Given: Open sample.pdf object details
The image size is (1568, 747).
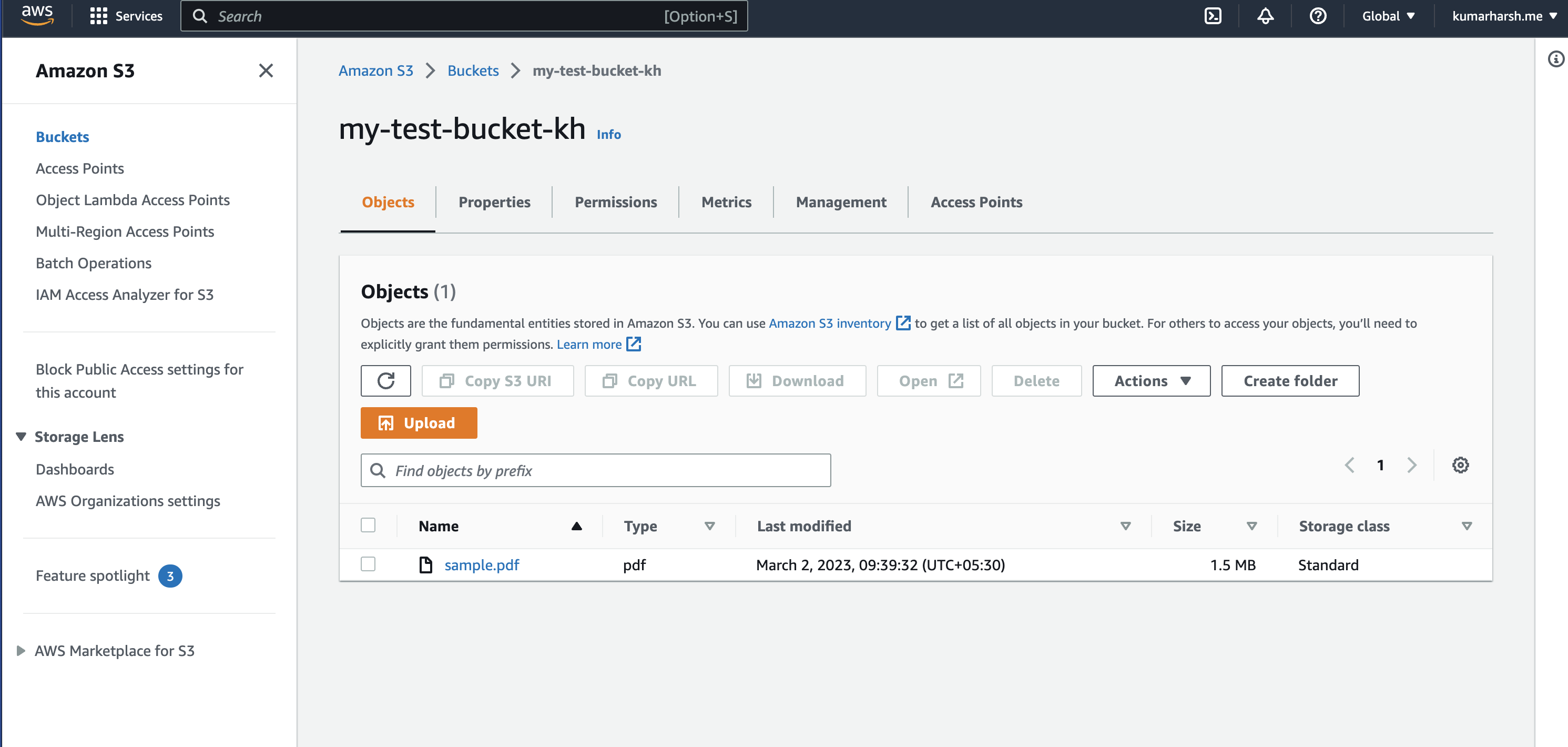Looking at the screenshot, I should [482, 564].
